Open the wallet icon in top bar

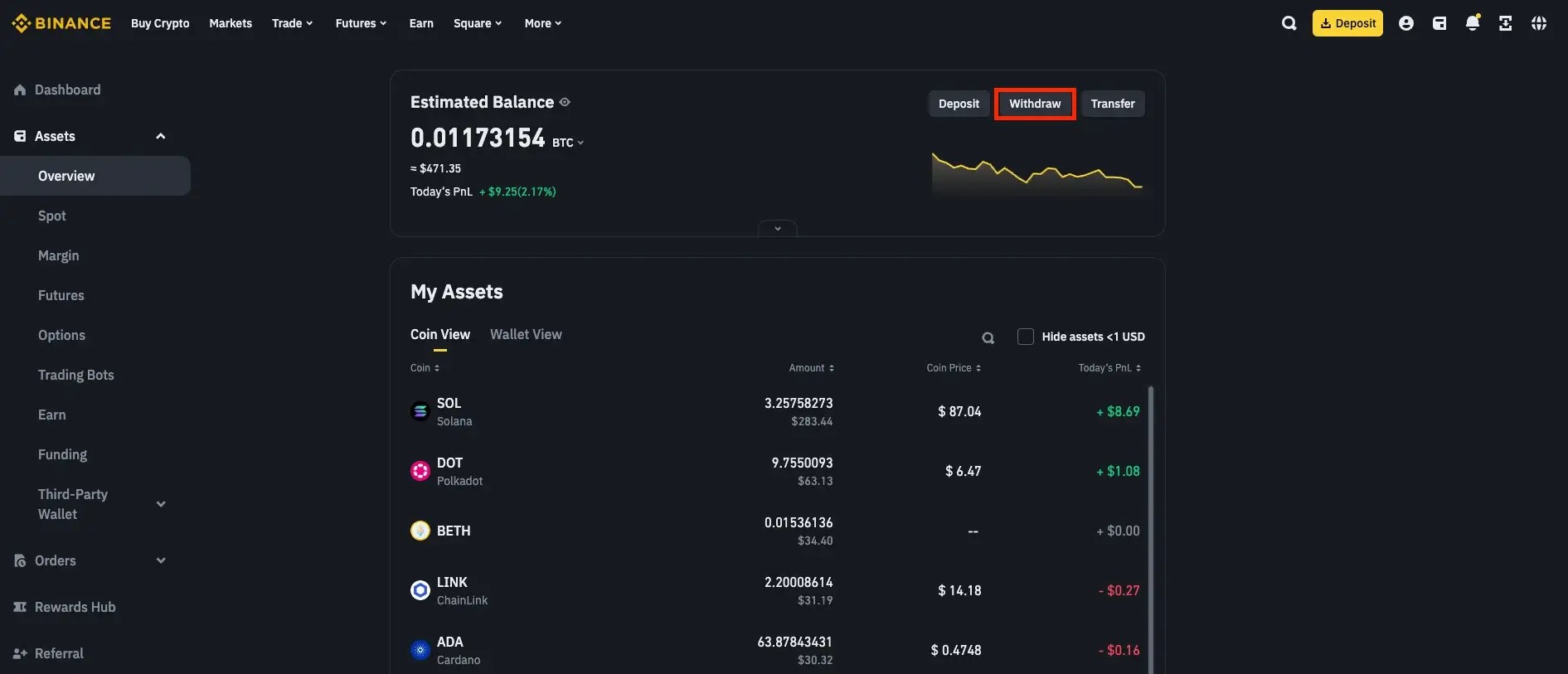point(1439,23)
